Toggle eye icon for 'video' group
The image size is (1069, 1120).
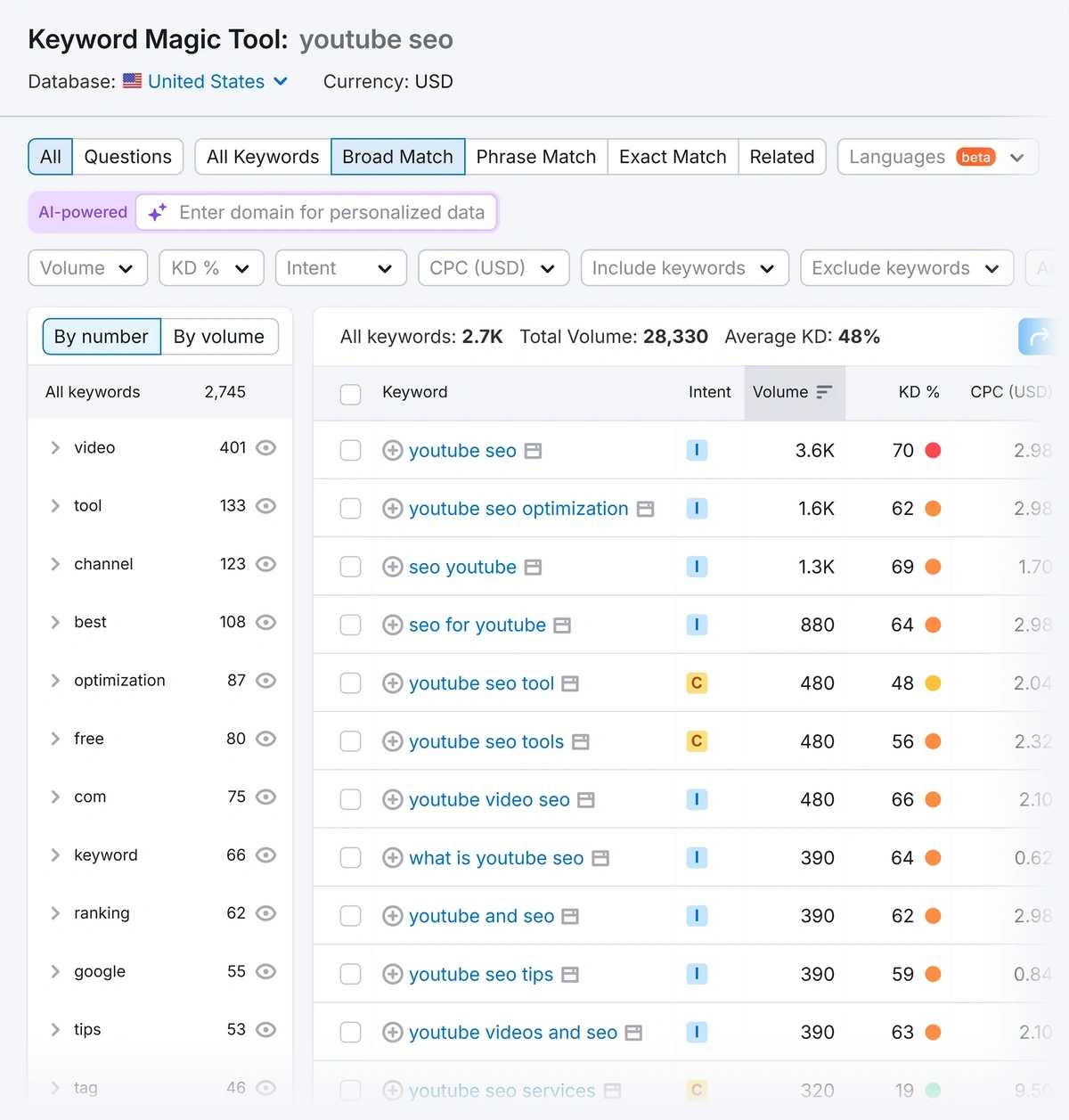point(265,447)
